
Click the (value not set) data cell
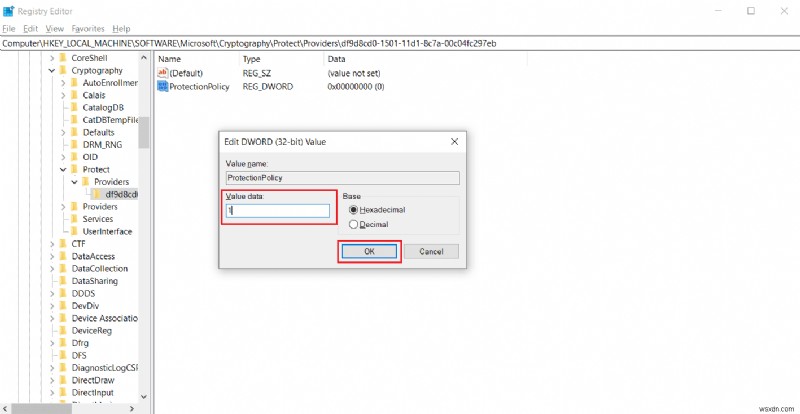pos(354,73)
